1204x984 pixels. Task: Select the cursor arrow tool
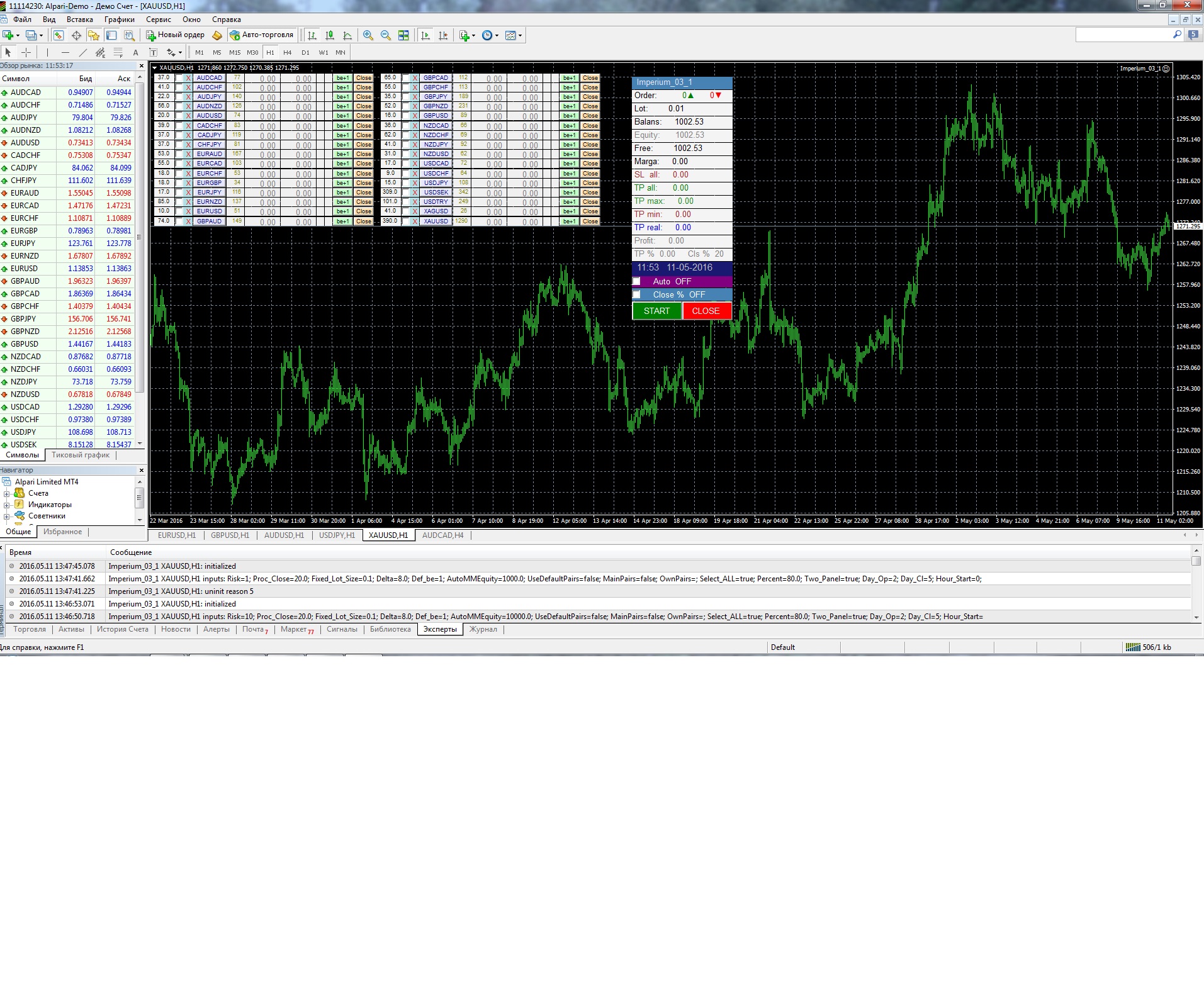(x=8, y=52)
